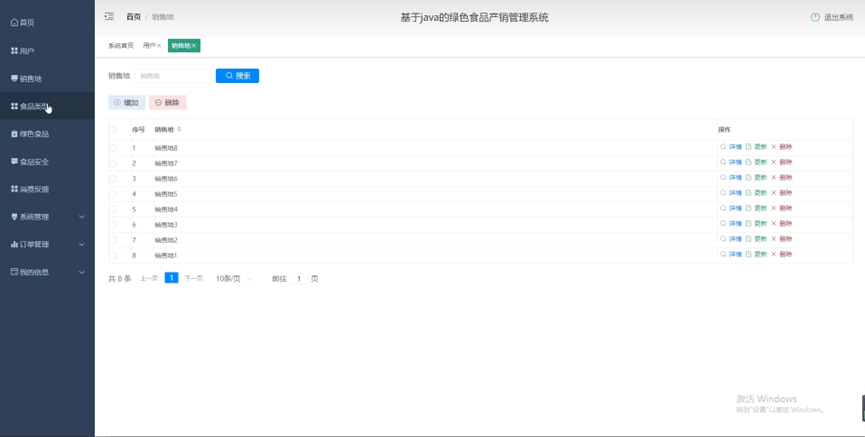This screenshot has width=865, height=437.
Task: Open details (详情) for row 销售地2
Action: pos(731,239)
